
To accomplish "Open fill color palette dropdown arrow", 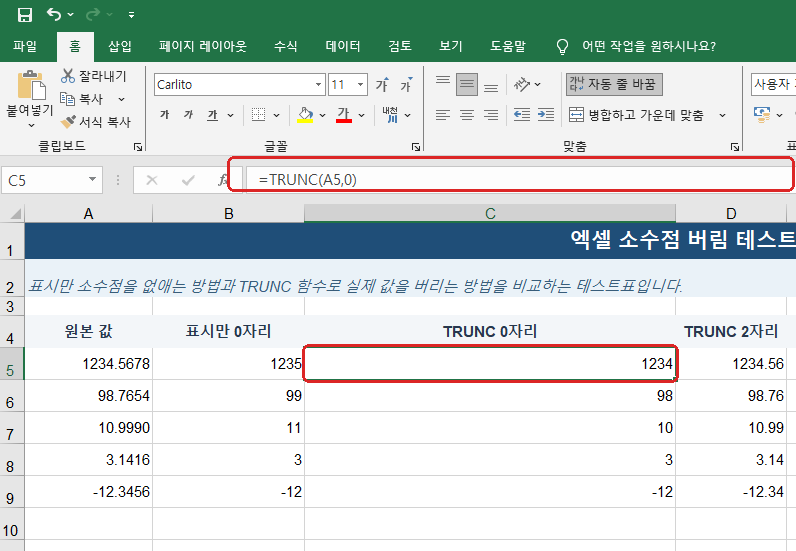I will [x=322, y=115].
